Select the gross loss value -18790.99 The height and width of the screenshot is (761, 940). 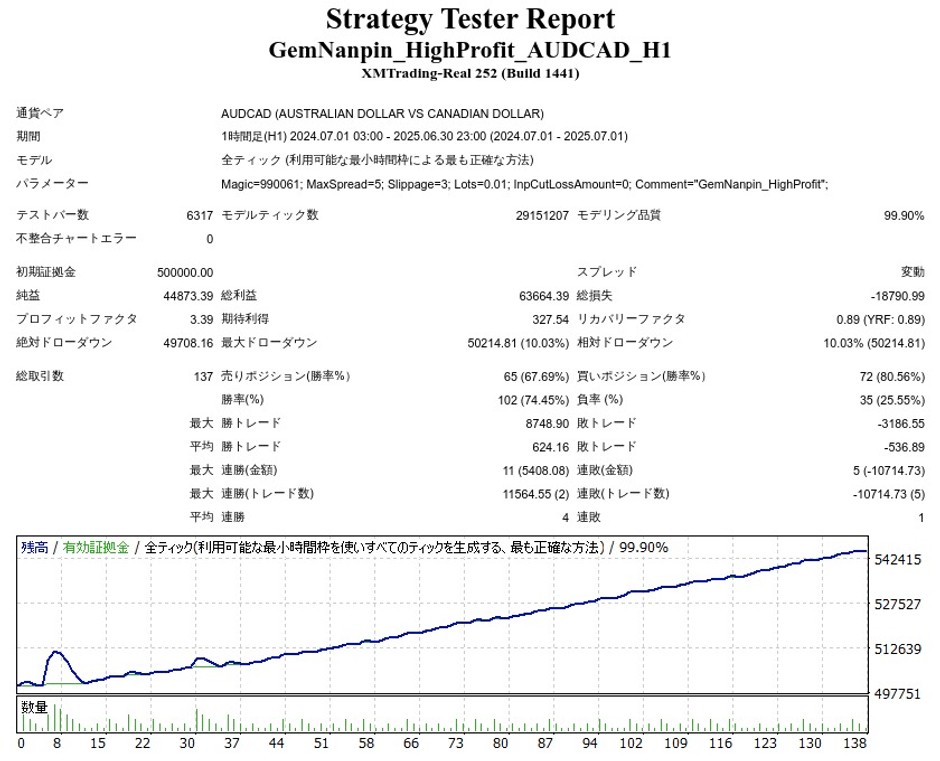899,296
